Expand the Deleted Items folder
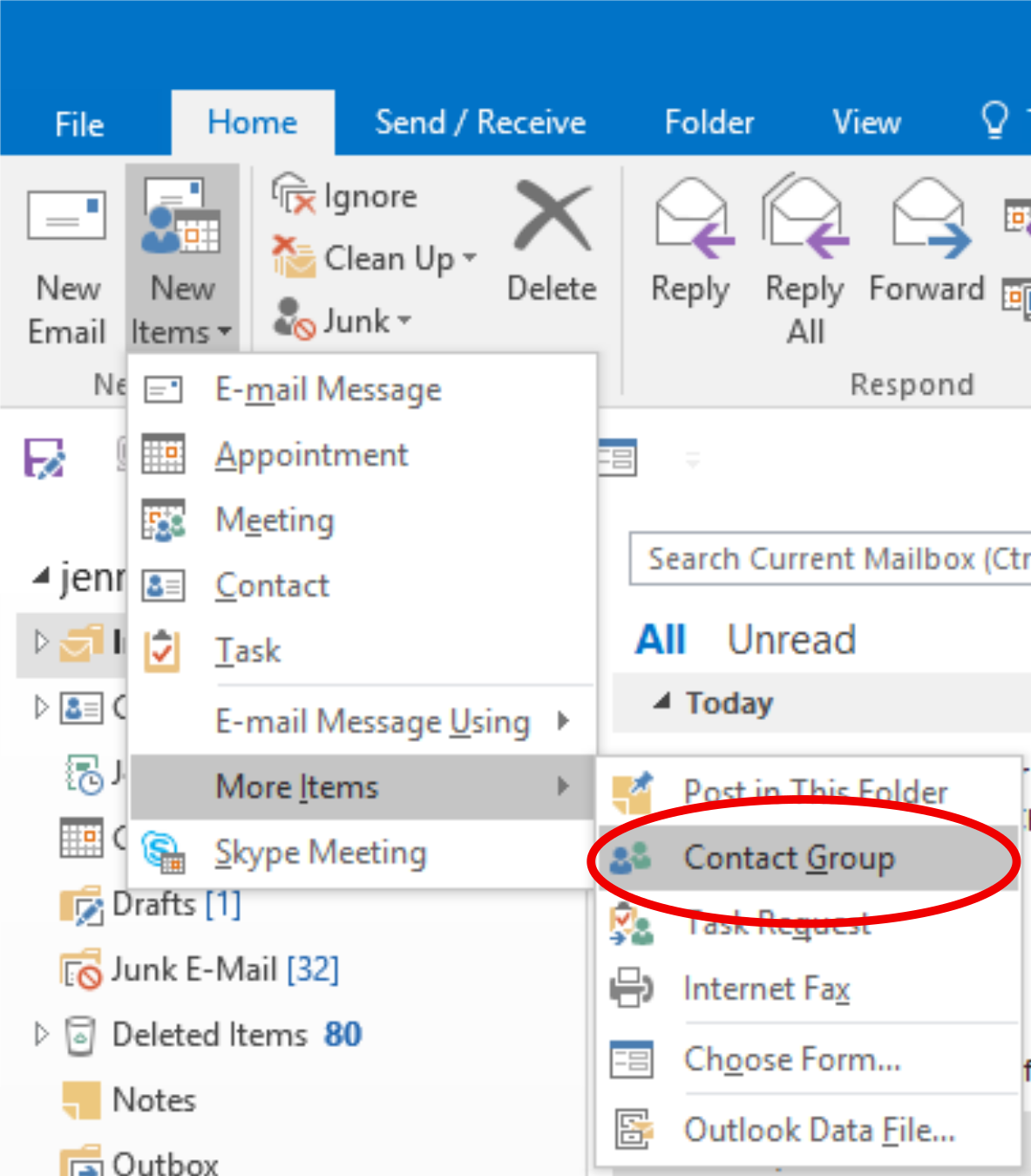The width and height of the screenshot is (1031, 1176). pyautogui.click(x=41, y=1035)
